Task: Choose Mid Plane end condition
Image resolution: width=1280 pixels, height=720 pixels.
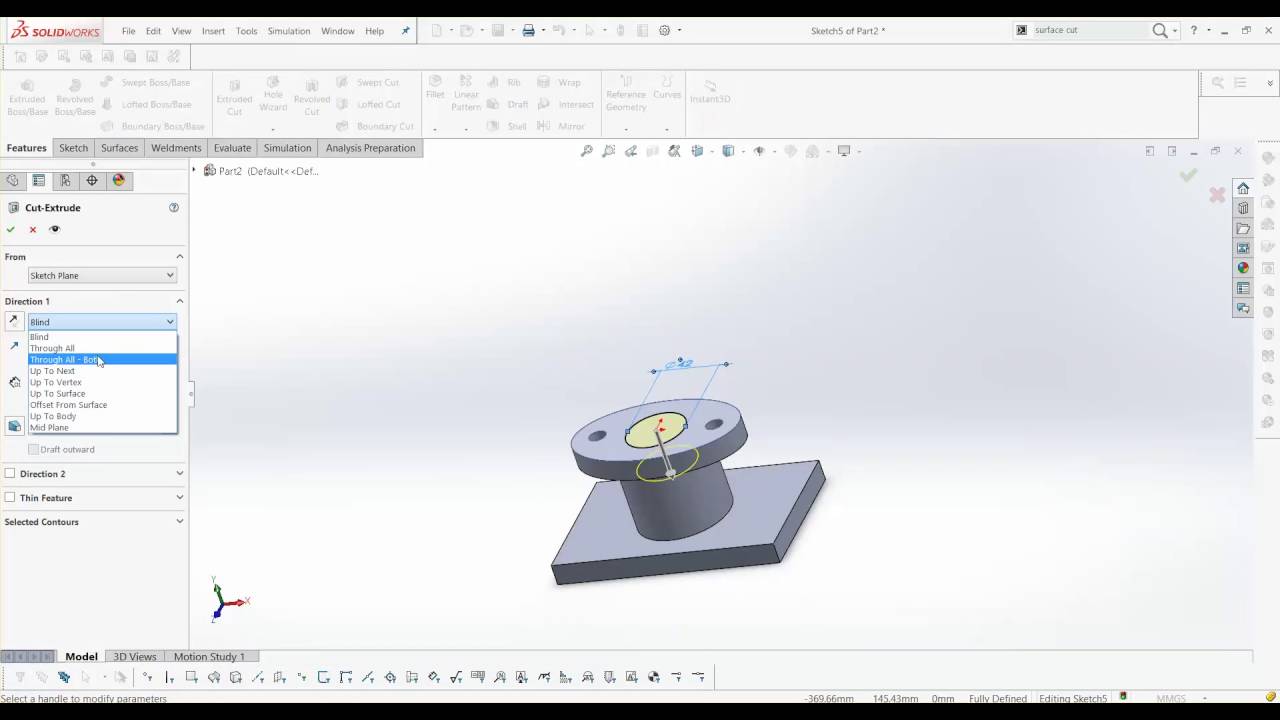Action: 102,428
